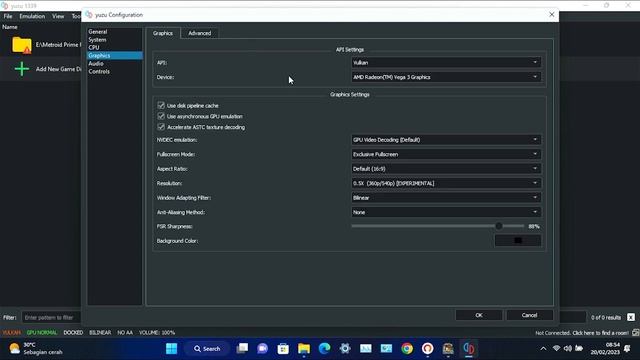Launch Microsoft Edge from taskbar

pyautogui.click(x=324, y=349)
